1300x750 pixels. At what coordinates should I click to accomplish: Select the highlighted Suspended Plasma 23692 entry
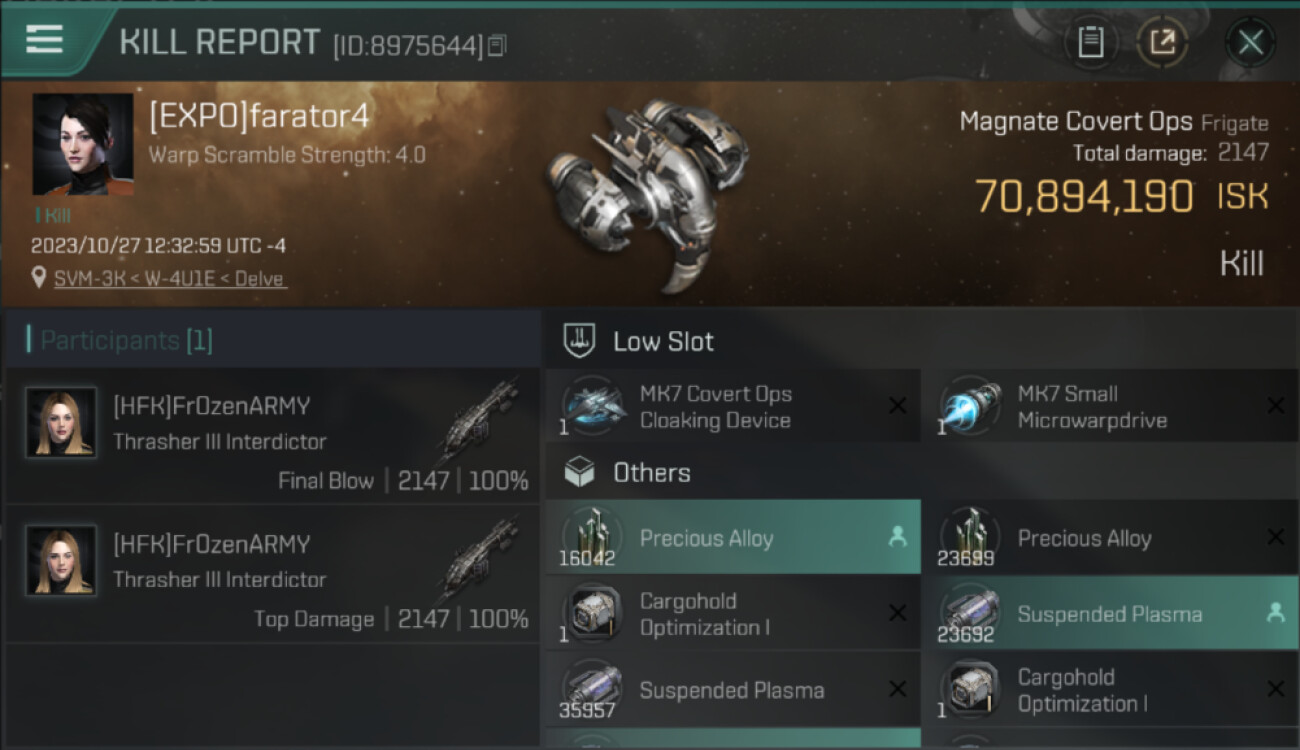pyautogui.click(x=1108, y=614)
